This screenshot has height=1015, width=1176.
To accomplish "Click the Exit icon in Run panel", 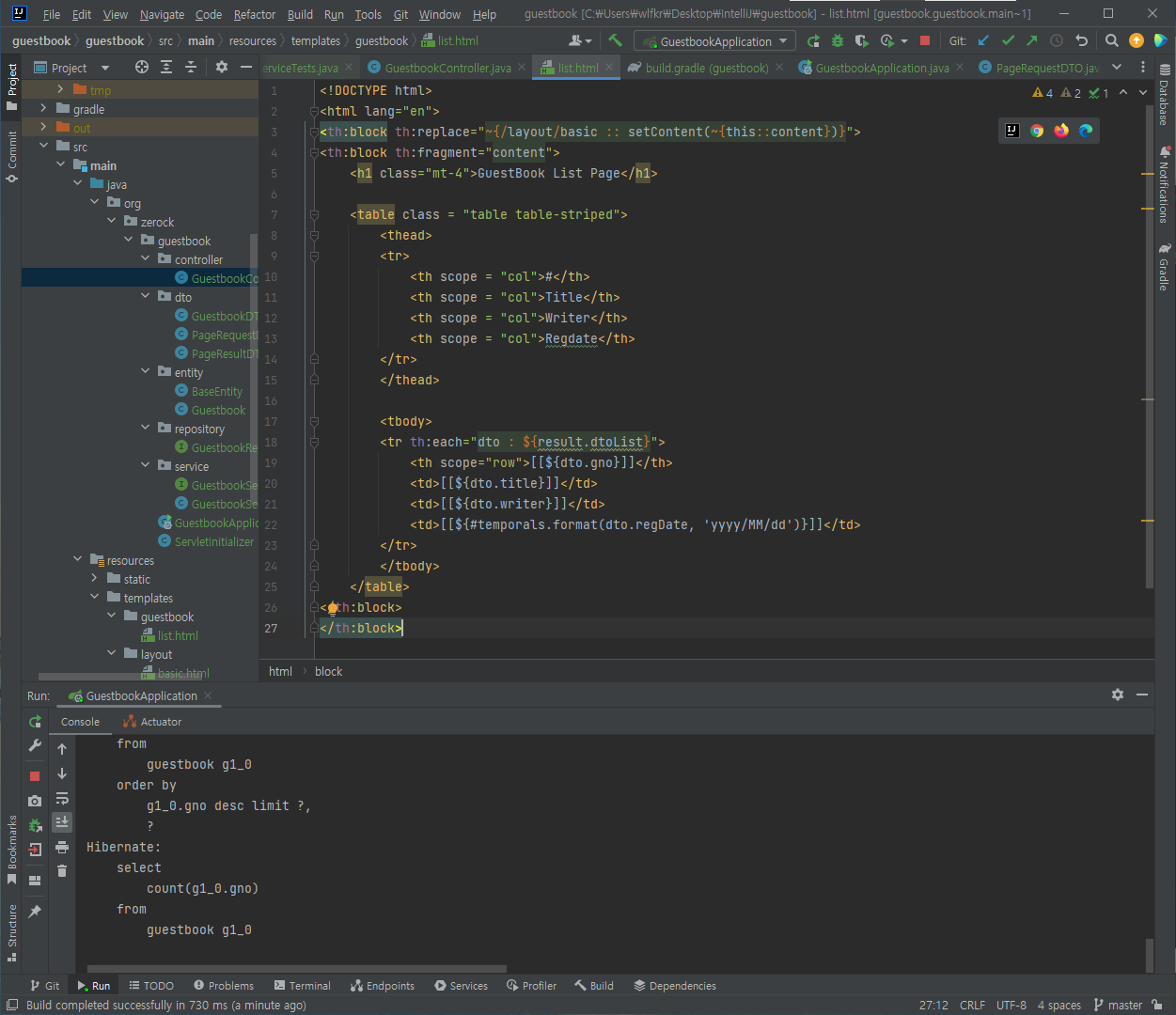I will coord(35,850).
